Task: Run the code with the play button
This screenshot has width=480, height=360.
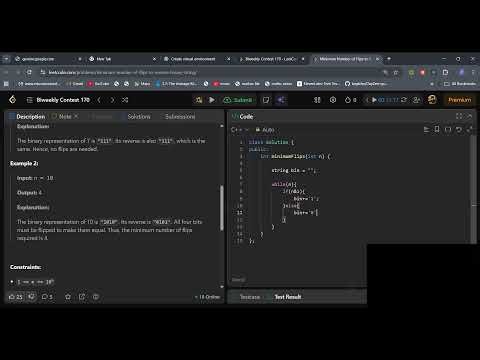Action: 212,100
